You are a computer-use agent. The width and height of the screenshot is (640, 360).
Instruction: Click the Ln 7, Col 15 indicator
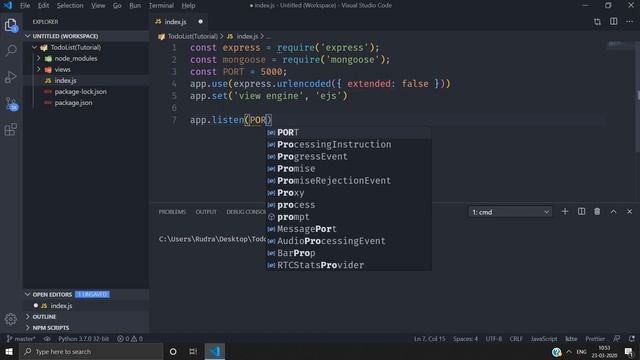(x=429, y=339)
